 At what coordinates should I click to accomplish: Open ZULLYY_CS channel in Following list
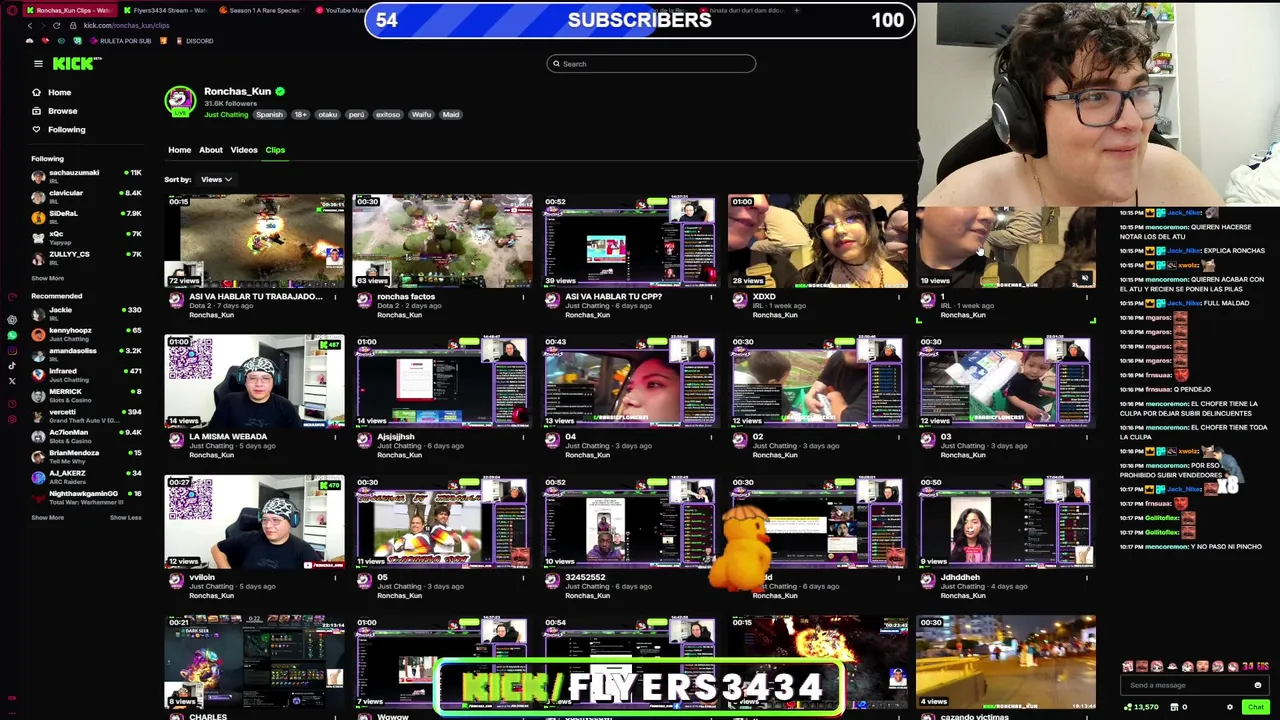[x=87, y=256]
